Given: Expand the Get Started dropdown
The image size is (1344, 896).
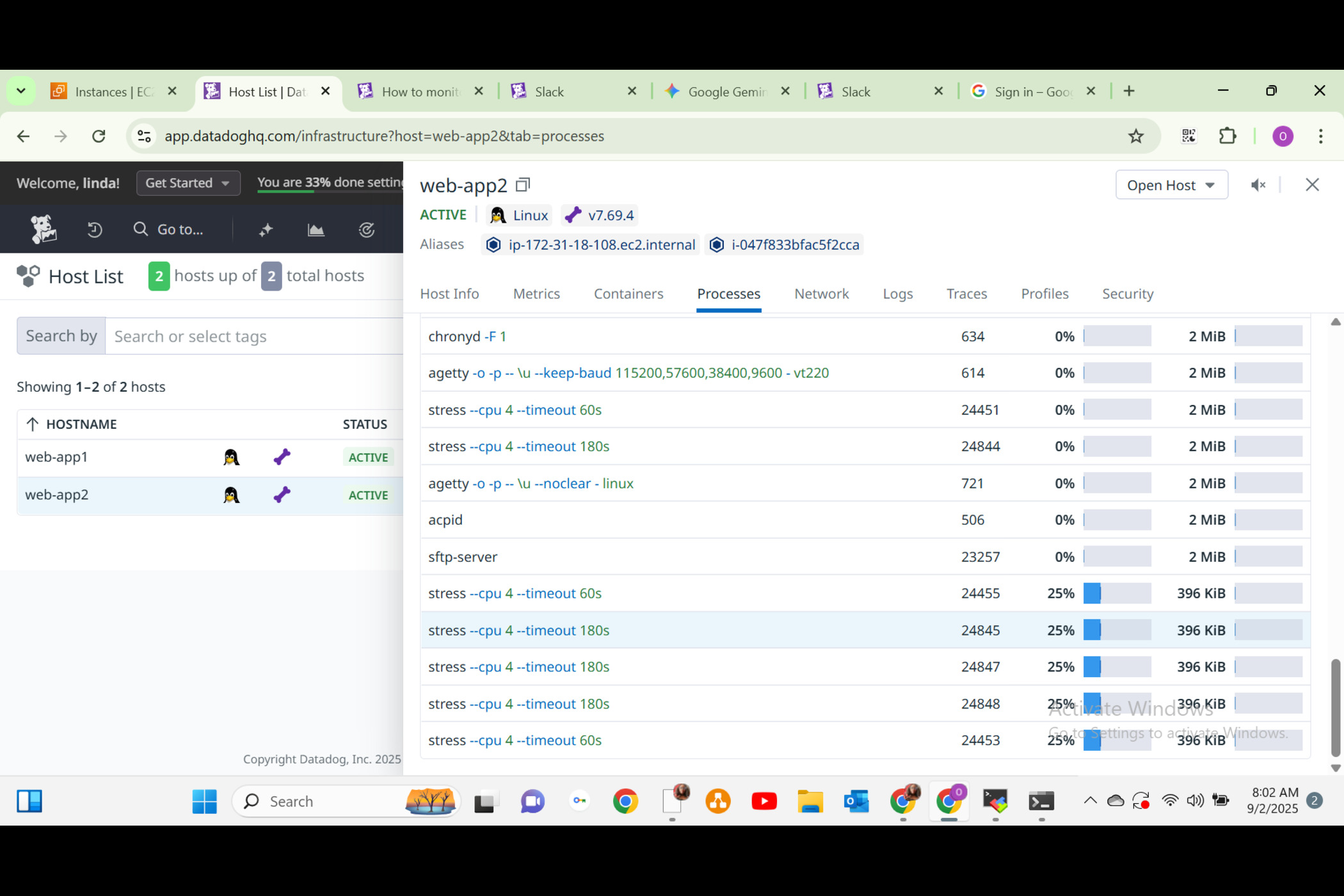Looking at the screenshot, I should pos(188,183).
